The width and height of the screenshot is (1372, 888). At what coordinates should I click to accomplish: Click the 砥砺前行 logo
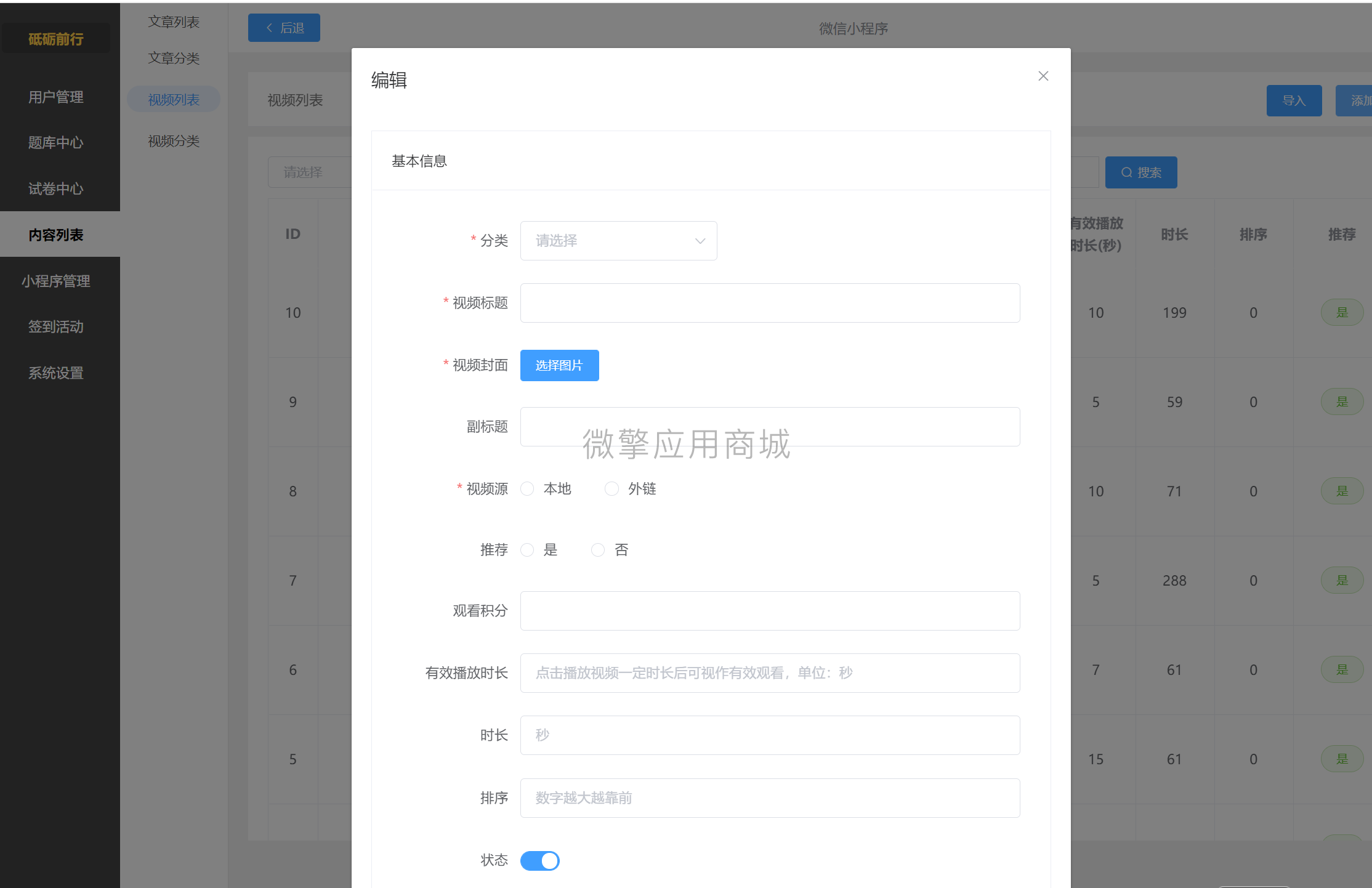coord(56,39)
